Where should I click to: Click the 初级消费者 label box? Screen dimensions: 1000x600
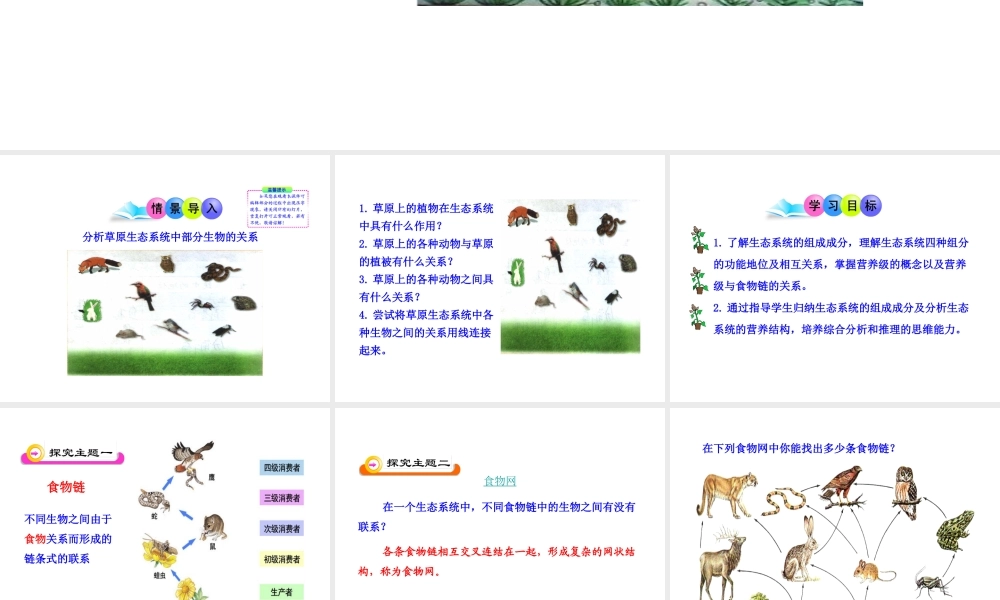click(282, 559)
